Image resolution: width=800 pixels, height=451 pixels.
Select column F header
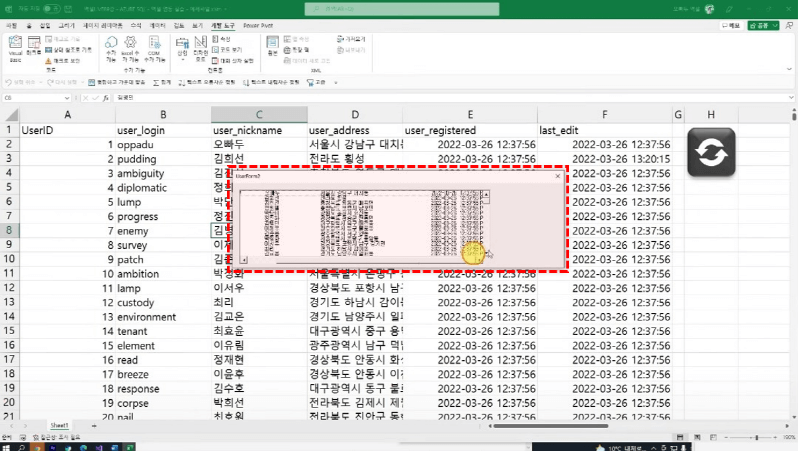coord(605,115)
